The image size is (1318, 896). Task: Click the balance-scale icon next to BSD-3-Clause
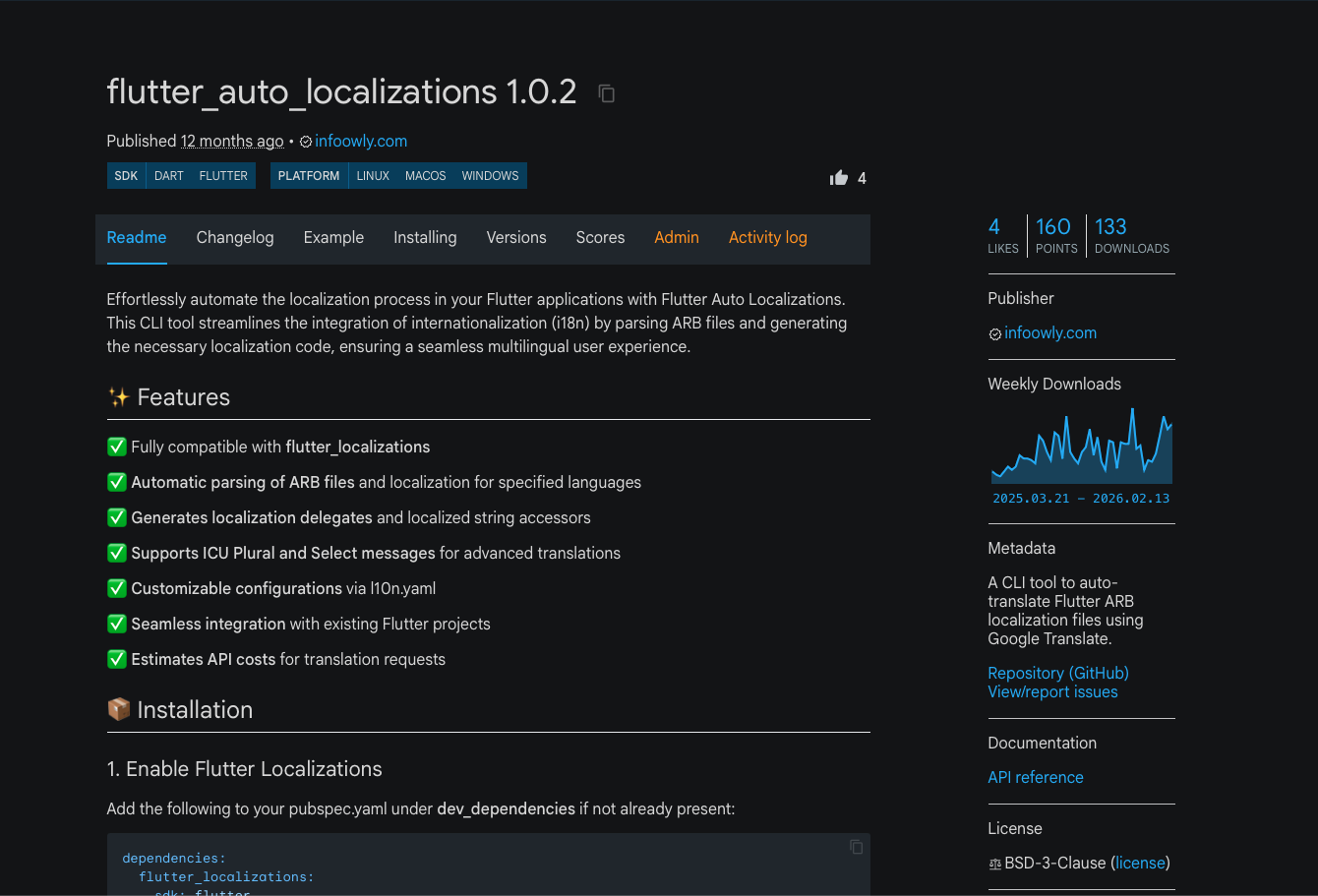point(994,863)
